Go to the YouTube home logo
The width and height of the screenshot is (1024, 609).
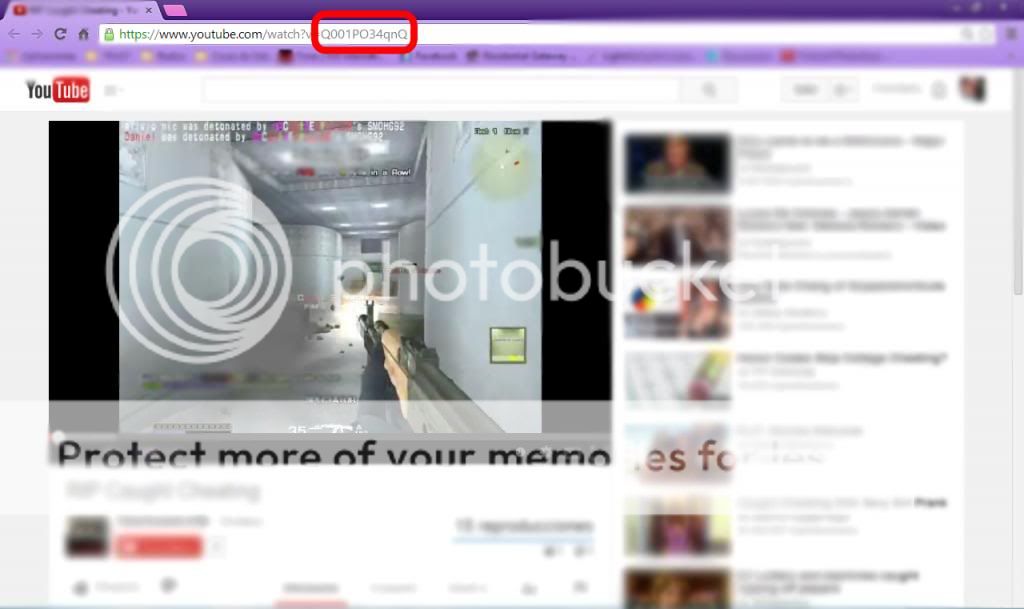(x=57, y=90)
